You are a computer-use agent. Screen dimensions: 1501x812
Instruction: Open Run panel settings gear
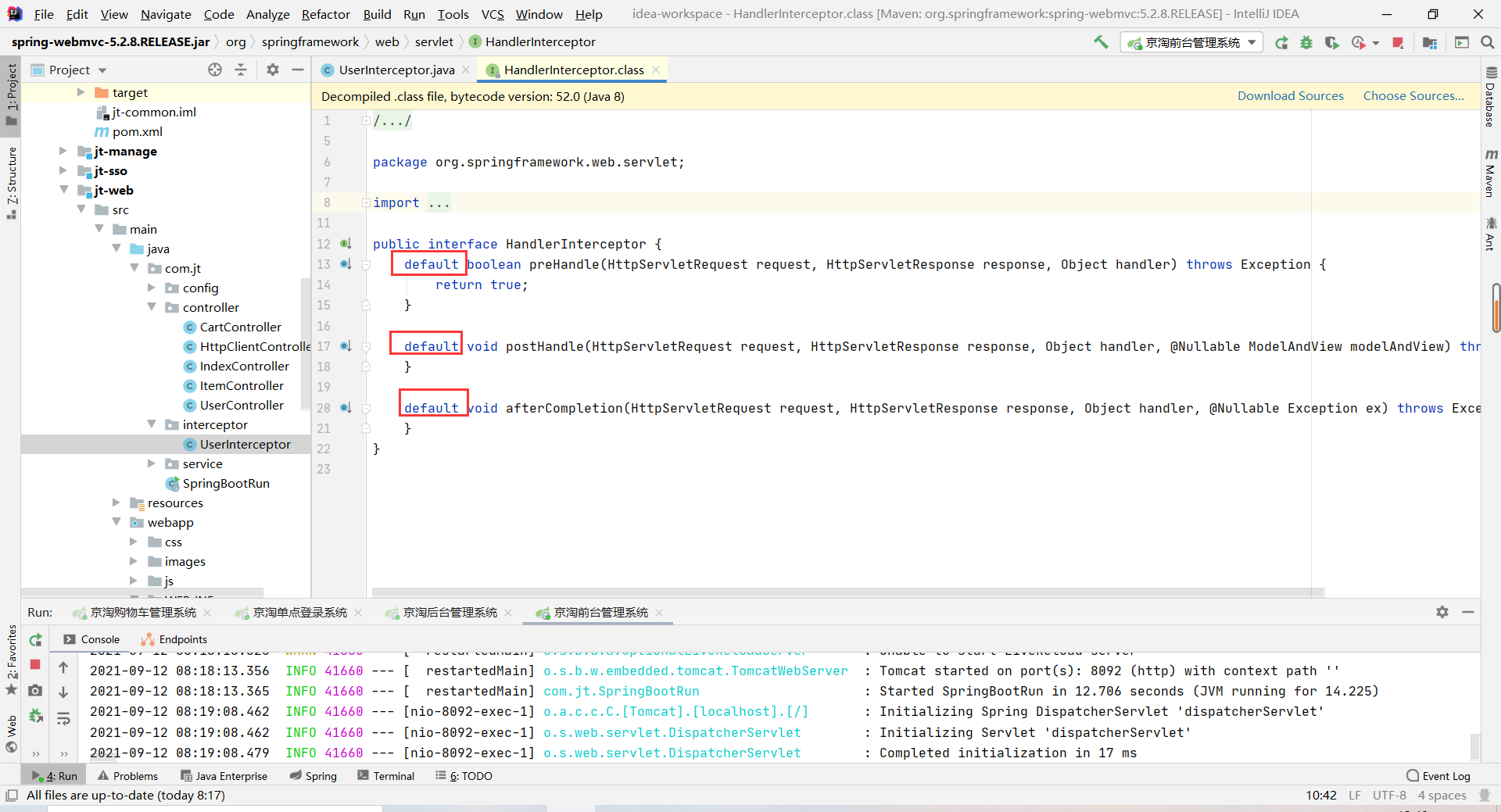[1442, 612]
